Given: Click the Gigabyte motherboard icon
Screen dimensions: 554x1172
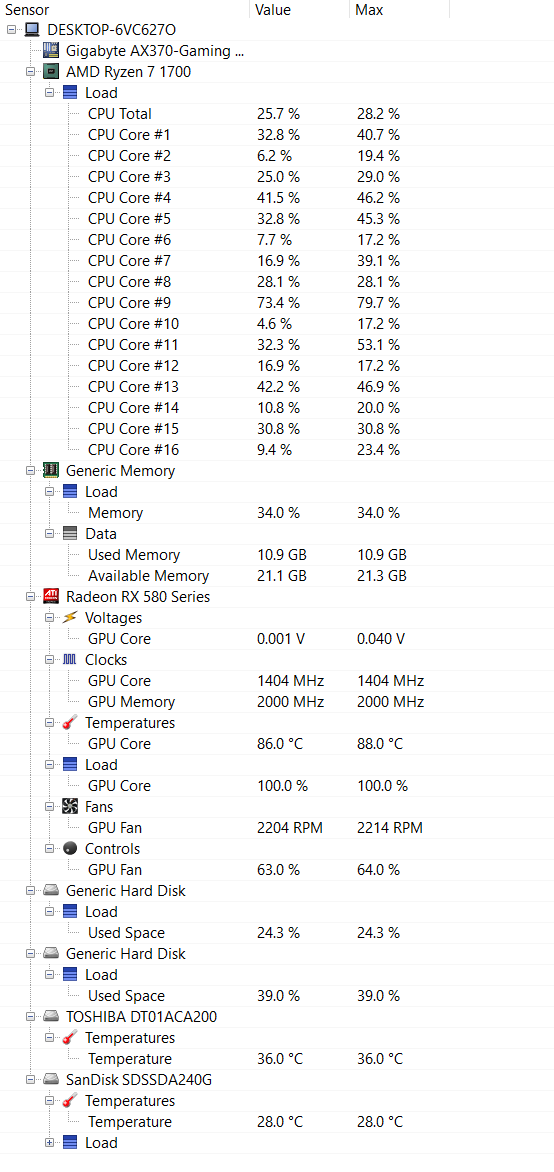Looking at the screenshot, I should pyautogui.click(x=51, y=51).
